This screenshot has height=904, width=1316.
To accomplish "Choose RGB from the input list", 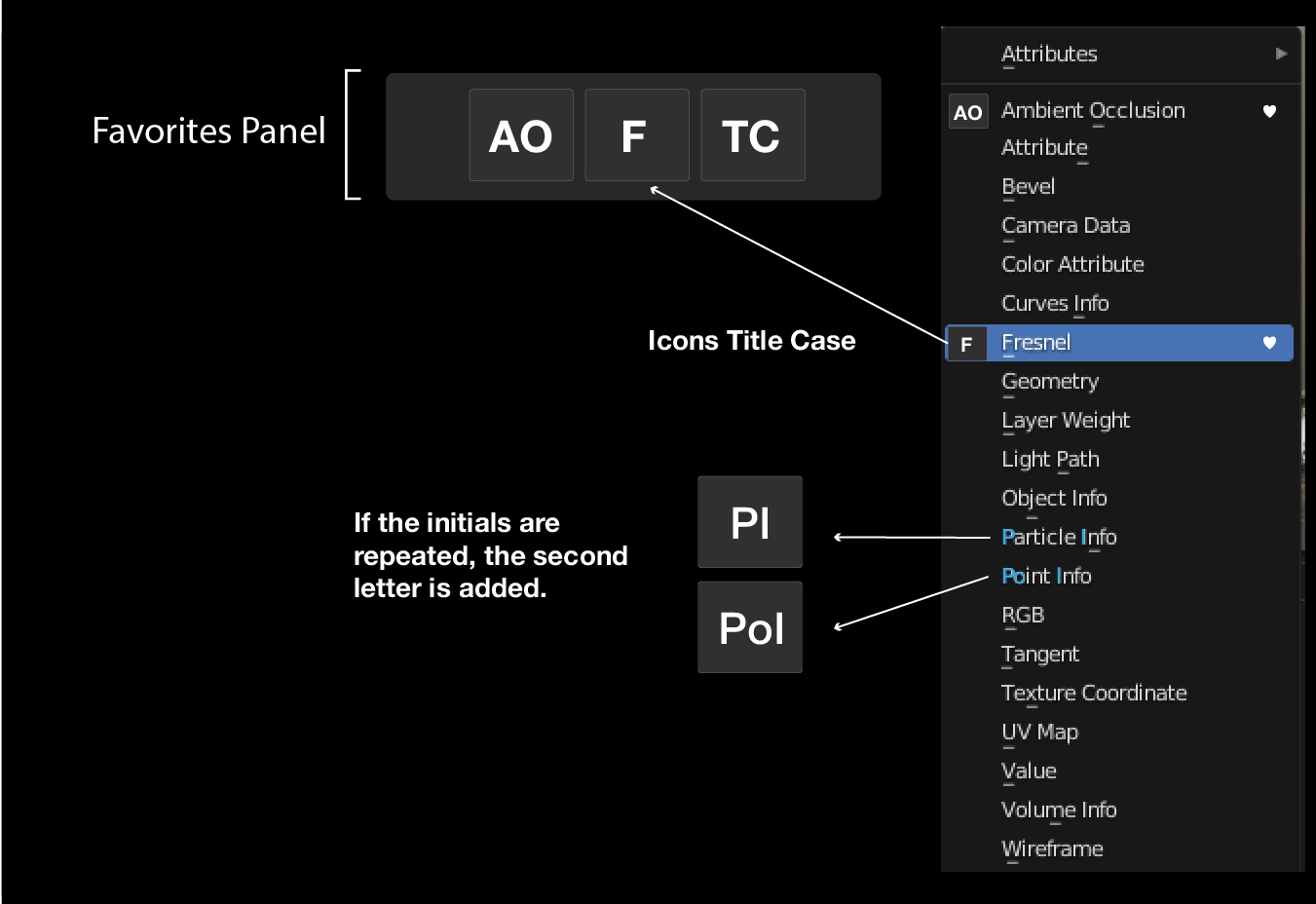I will click(1120, 615).
